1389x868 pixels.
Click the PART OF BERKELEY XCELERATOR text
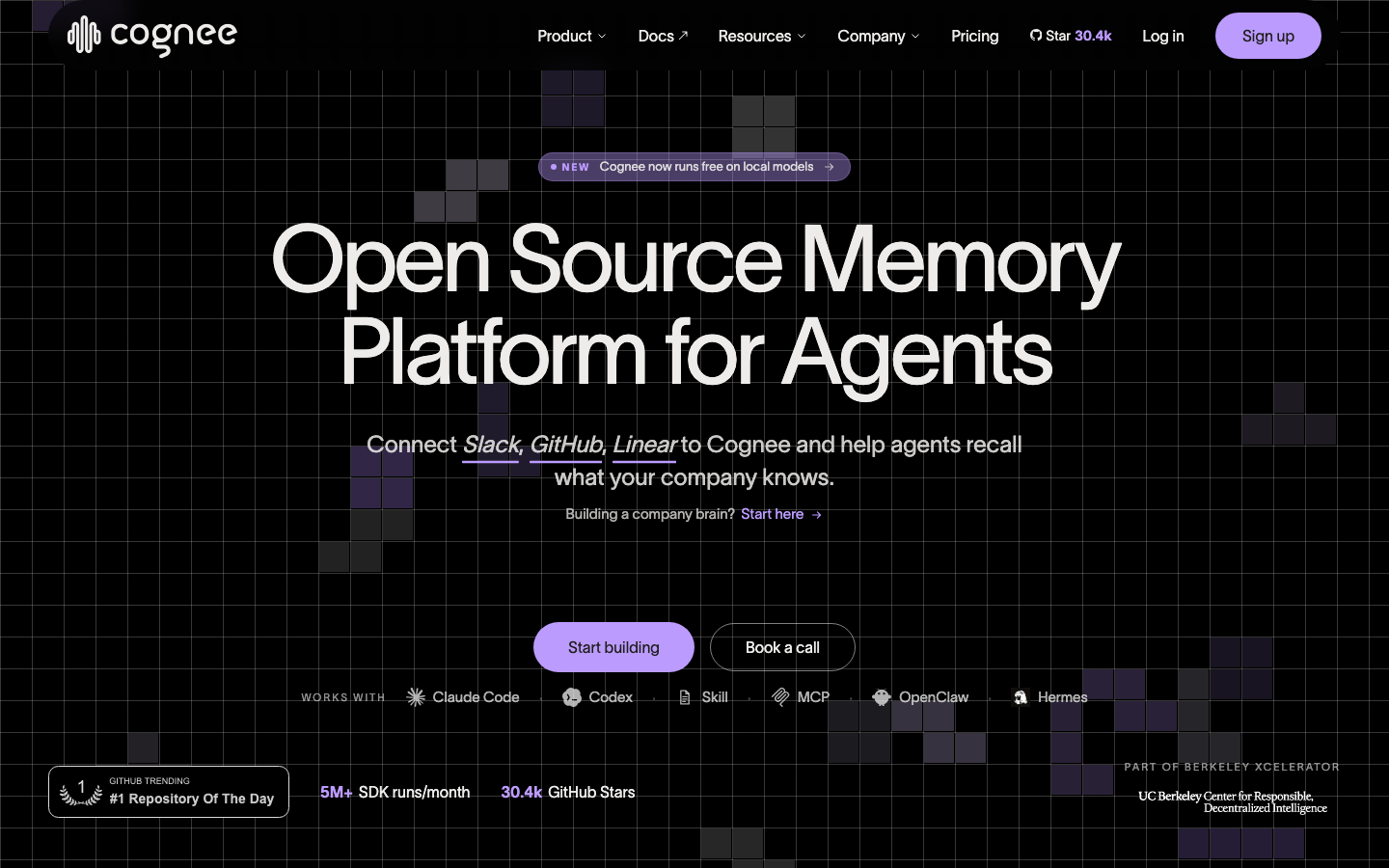1232,767
